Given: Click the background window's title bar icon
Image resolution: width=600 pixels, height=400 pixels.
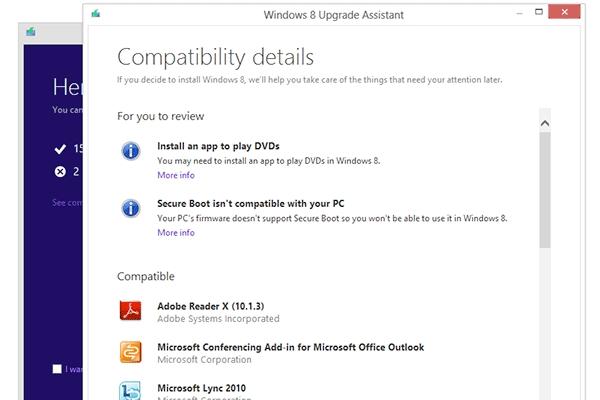Looking at the screenshot, I should 31,31.
